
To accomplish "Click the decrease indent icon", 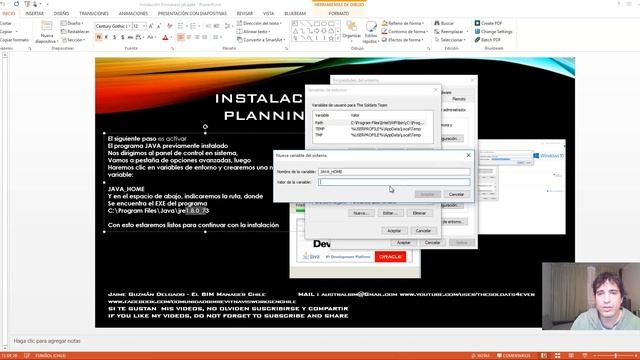I will pos(208,26).
